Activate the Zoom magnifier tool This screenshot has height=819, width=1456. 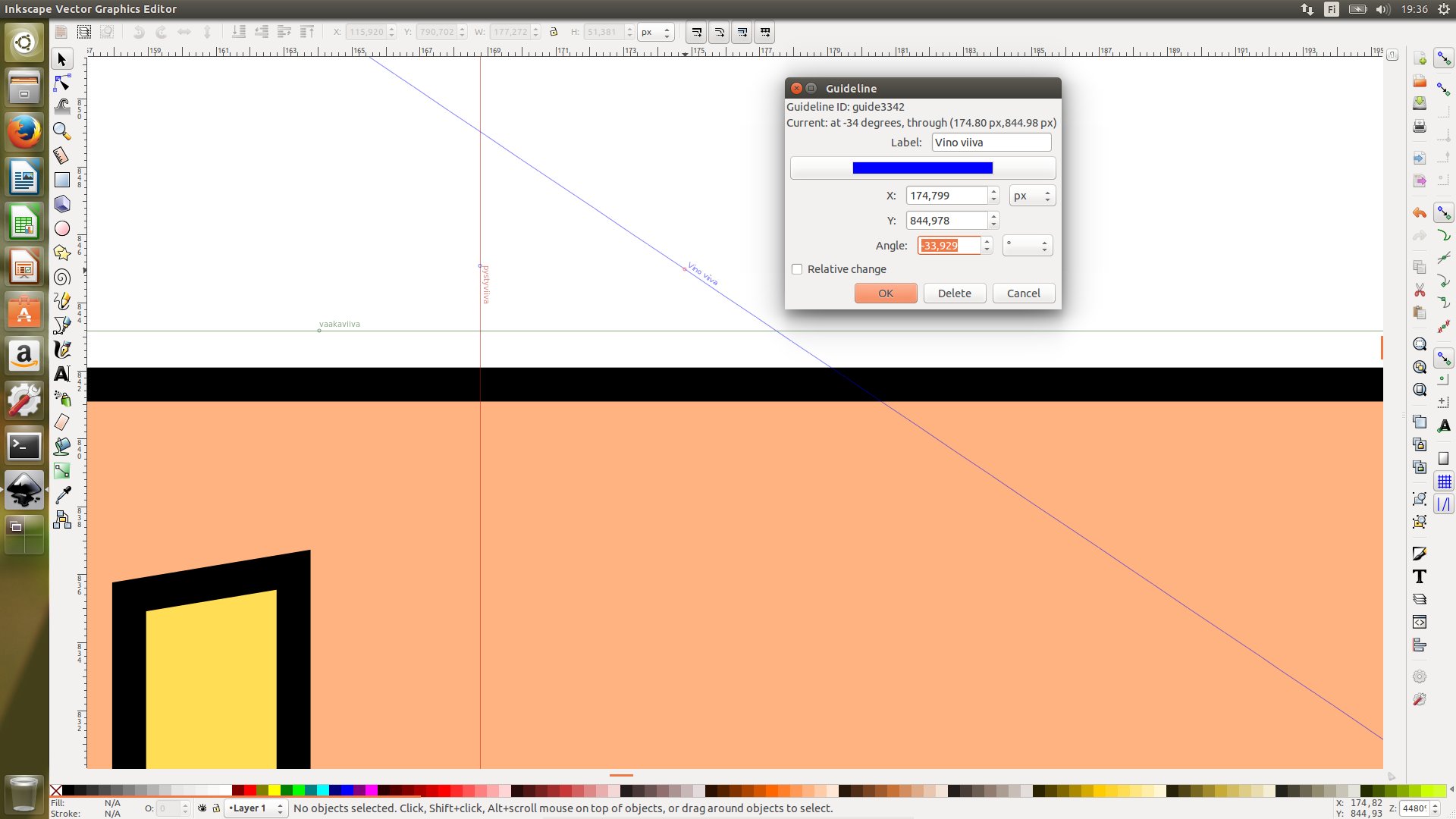pos(62,131)
